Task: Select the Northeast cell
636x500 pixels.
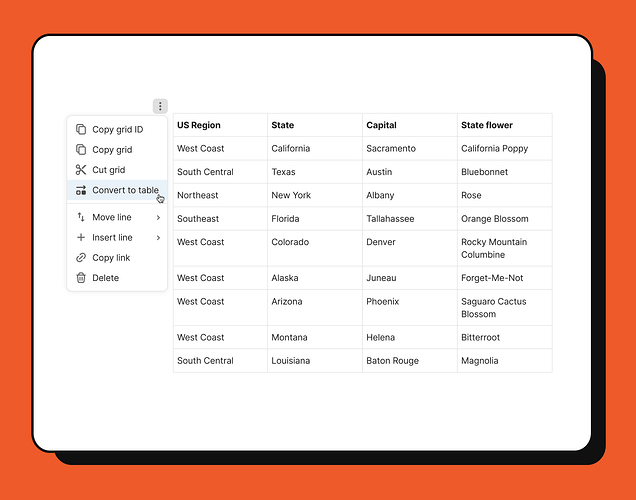Action: coord(220,195)
